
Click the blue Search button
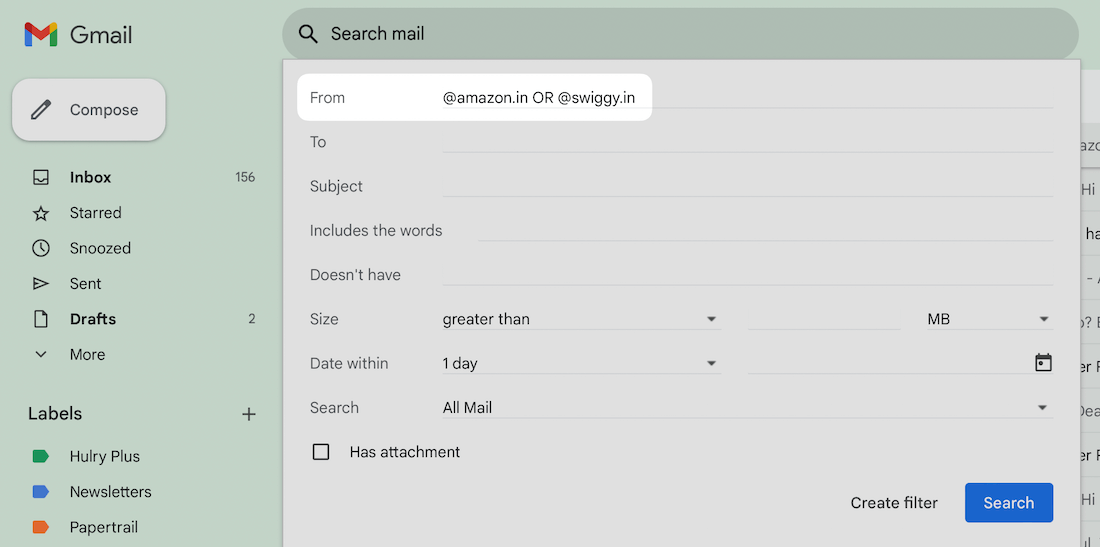[x=1008, y=503]
